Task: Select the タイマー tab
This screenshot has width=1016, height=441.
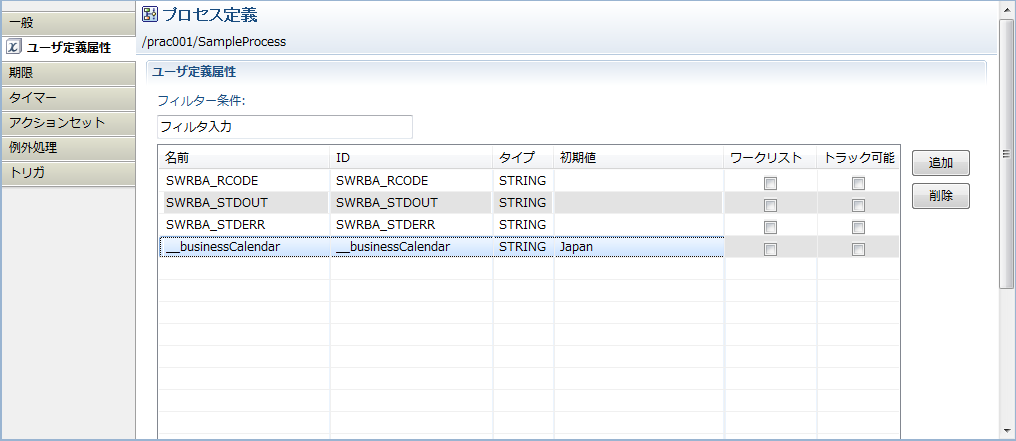Action: coord(67,98)
